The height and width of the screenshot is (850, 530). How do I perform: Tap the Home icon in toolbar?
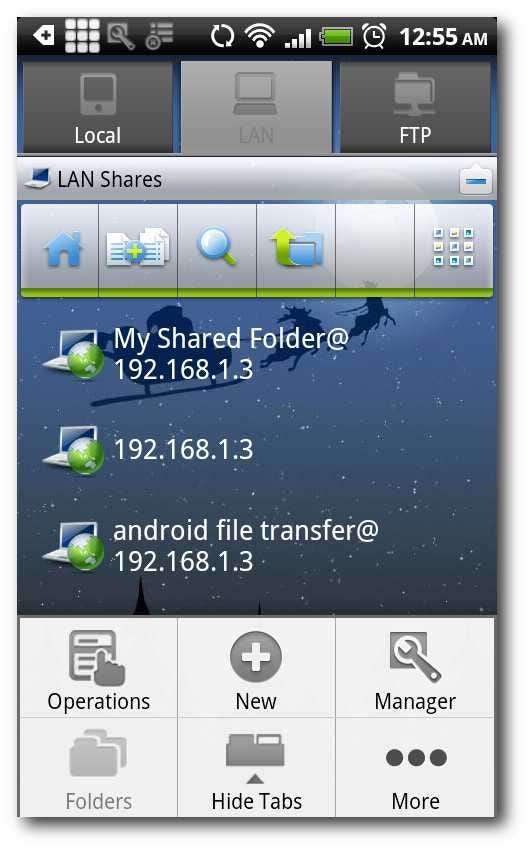[x=63, y=249]
